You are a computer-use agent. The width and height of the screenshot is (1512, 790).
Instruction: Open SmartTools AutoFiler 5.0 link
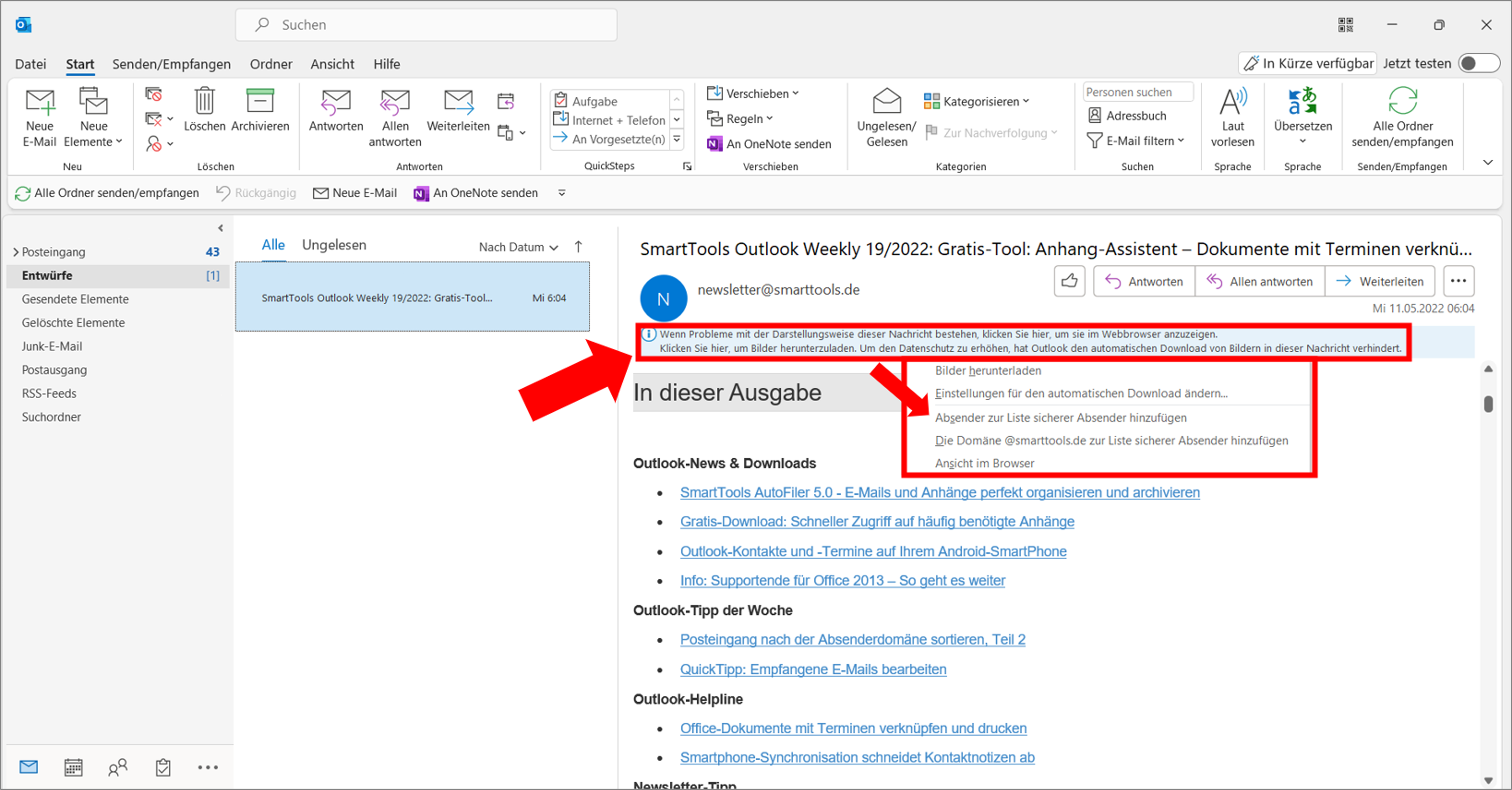click(x=940, y=492)
